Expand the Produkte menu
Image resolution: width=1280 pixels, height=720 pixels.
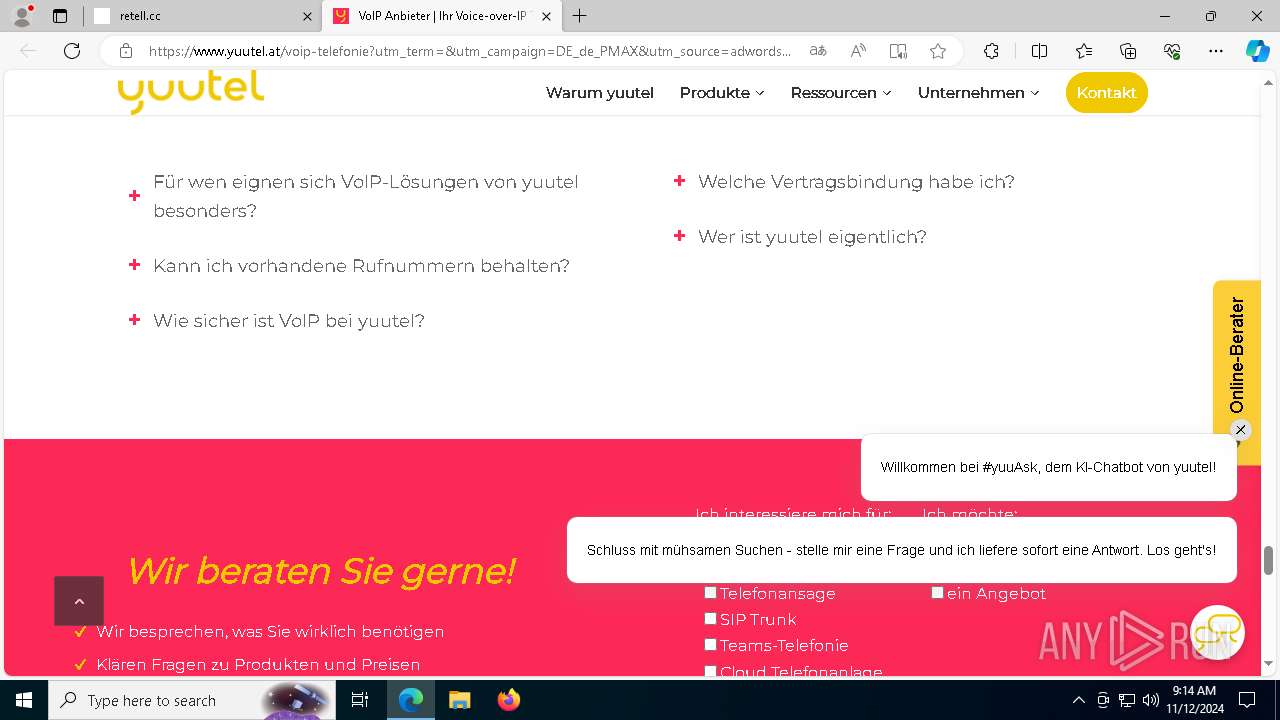[722, 92]
